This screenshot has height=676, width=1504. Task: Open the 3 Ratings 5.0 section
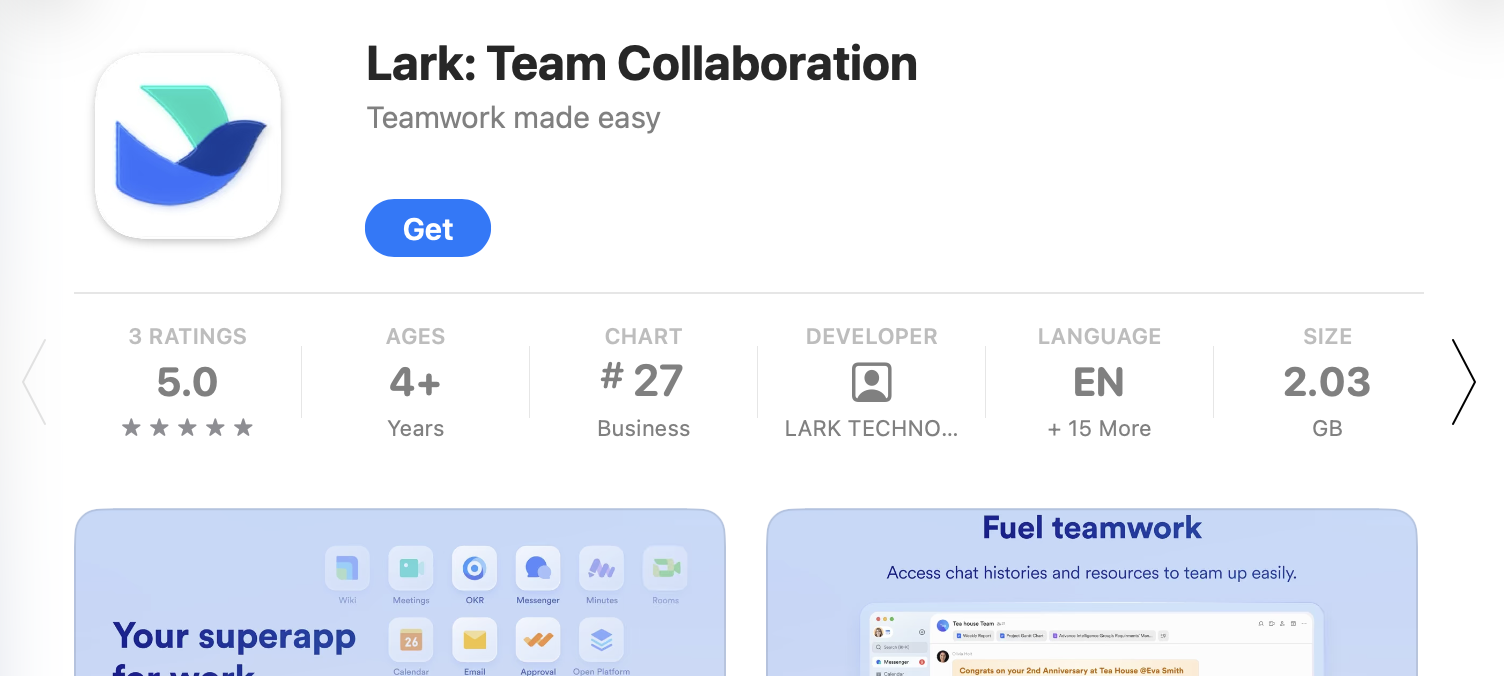(x=187, y=382)
